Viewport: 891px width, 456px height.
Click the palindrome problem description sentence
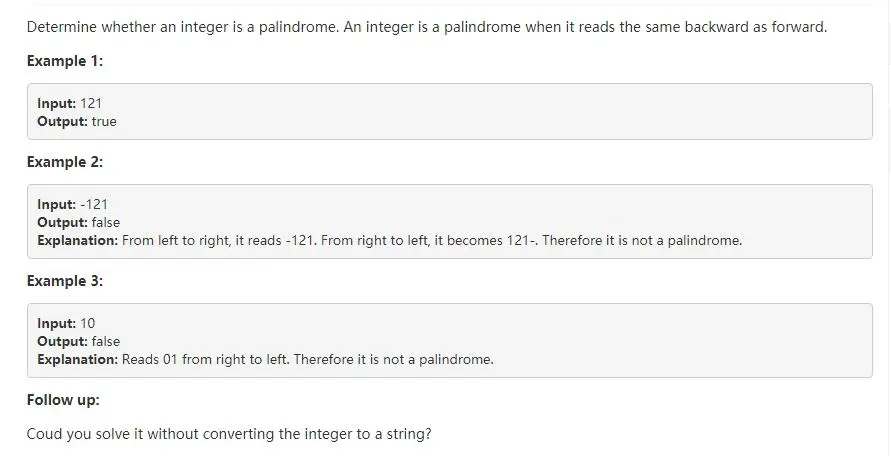coord(427,27)
